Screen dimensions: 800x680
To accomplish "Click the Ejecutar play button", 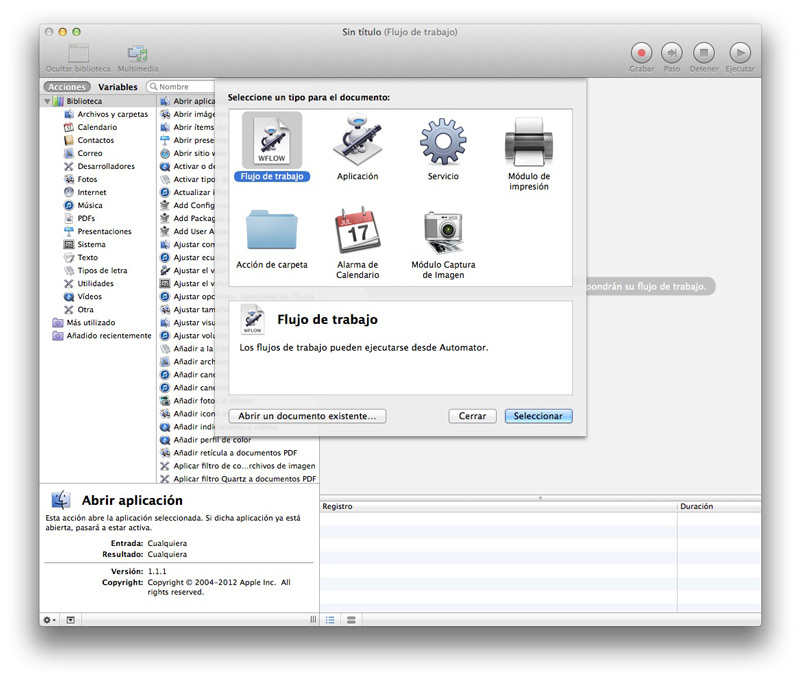I will pos(740,53).
